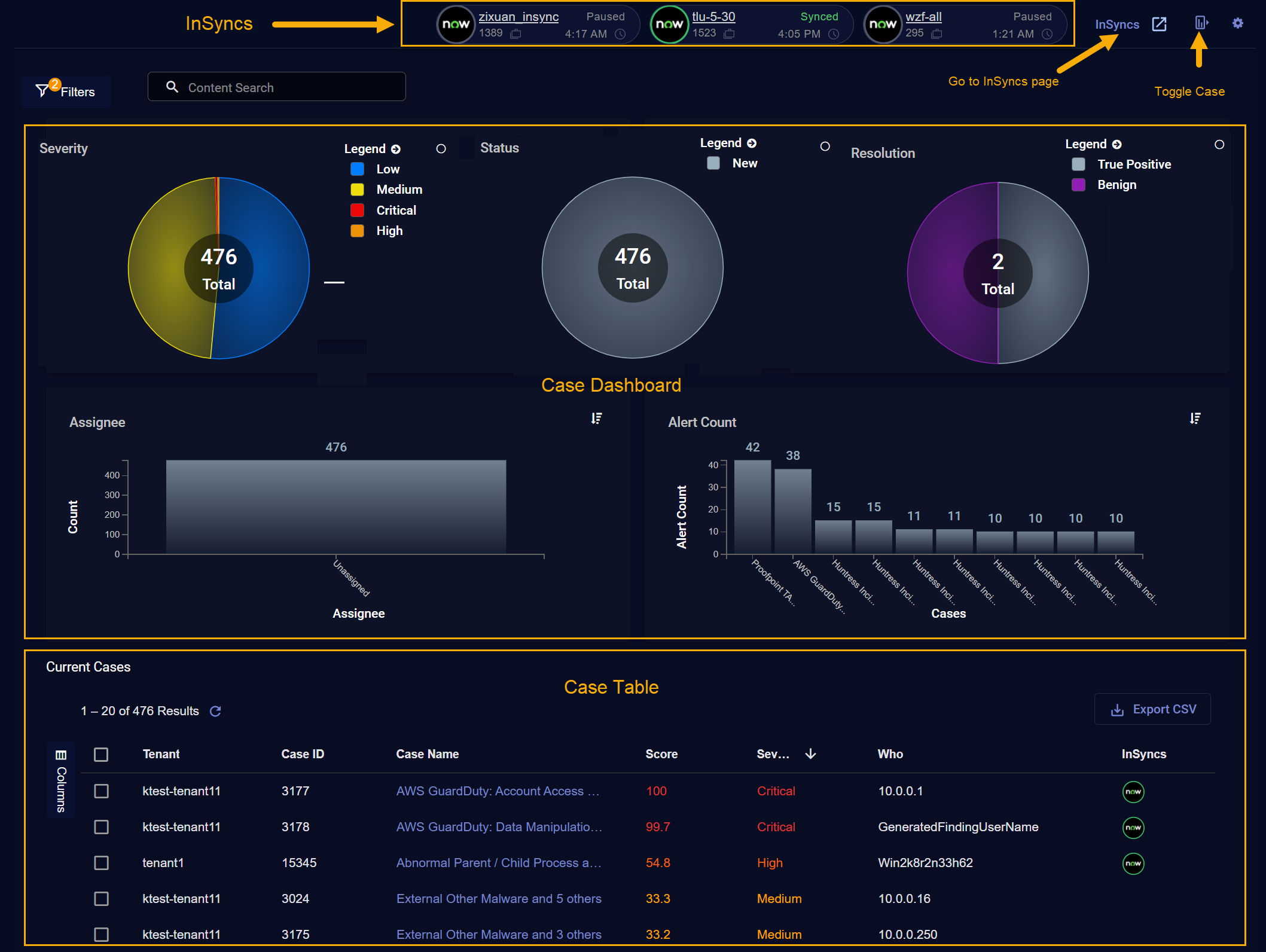Check the box for case 3178
This screenshot has width=1266, height=952.
pos(101,827)
